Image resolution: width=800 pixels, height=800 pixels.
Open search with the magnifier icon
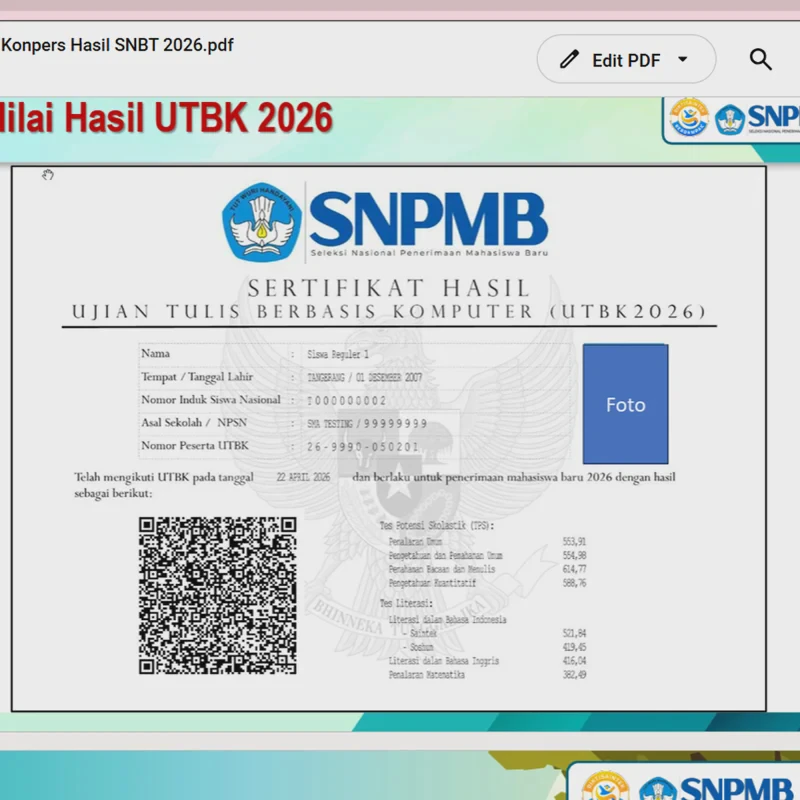[760, 60]
